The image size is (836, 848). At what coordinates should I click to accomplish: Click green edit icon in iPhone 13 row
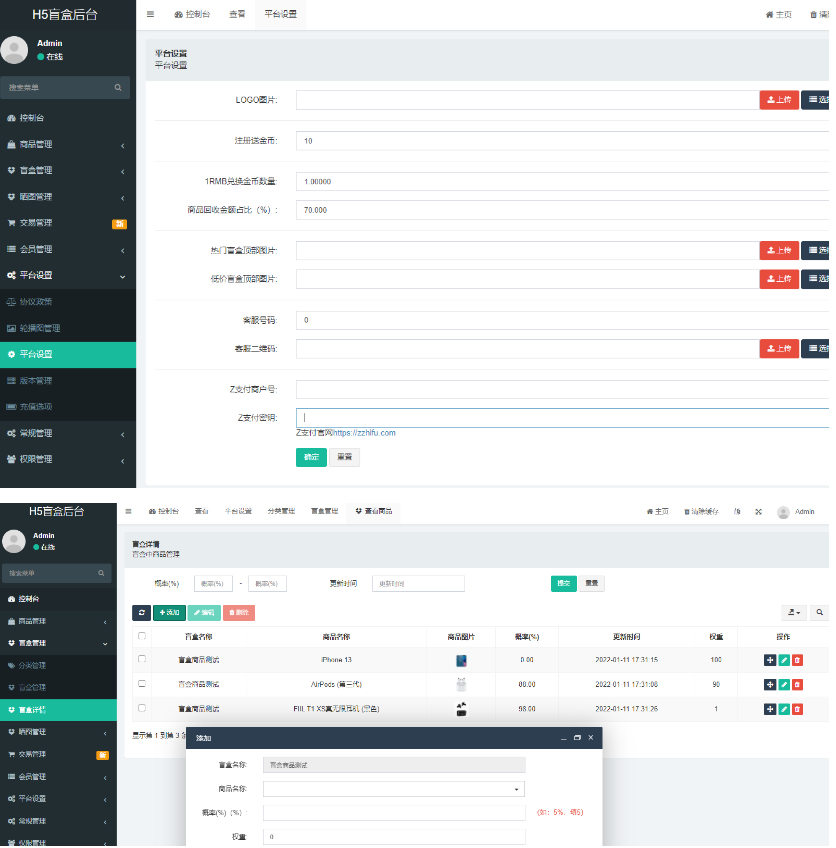pyautogui.click(x=784, y=660)
